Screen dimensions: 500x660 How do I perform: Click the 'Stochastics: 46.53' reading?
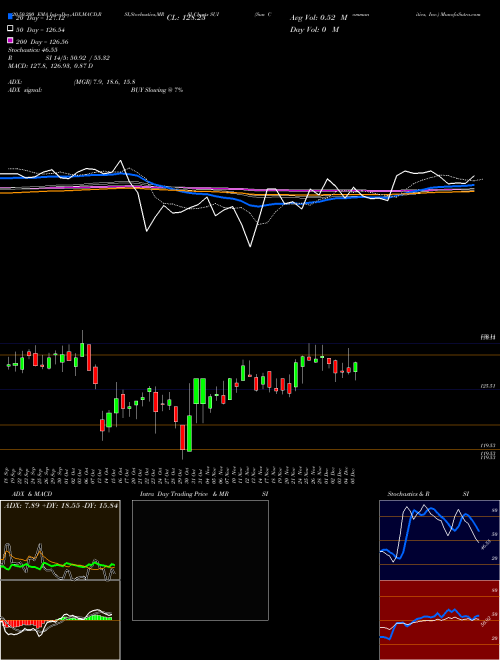(x=32, y=50)
